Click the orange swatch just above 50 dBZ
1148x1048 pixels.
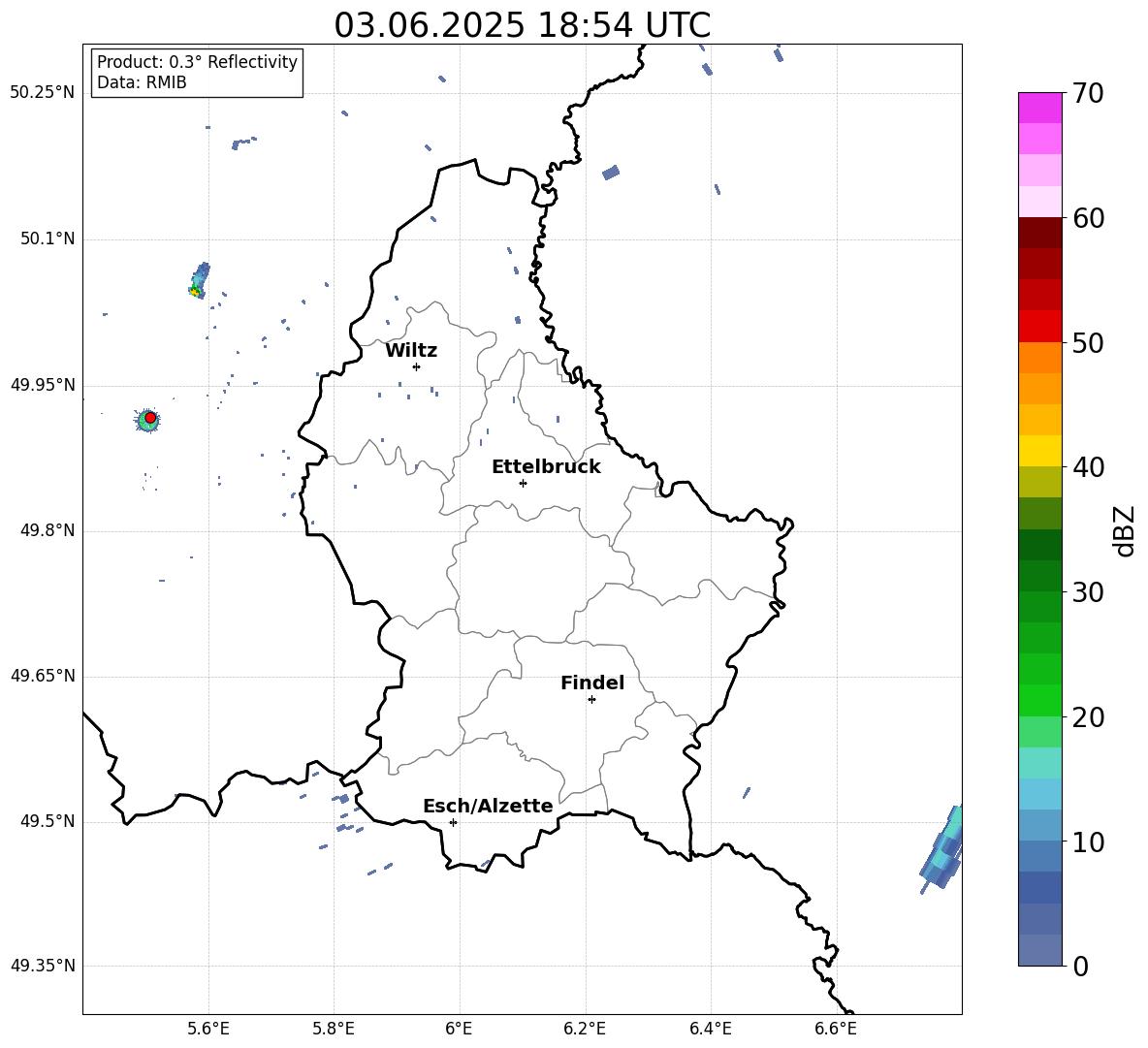point(1039,357)
